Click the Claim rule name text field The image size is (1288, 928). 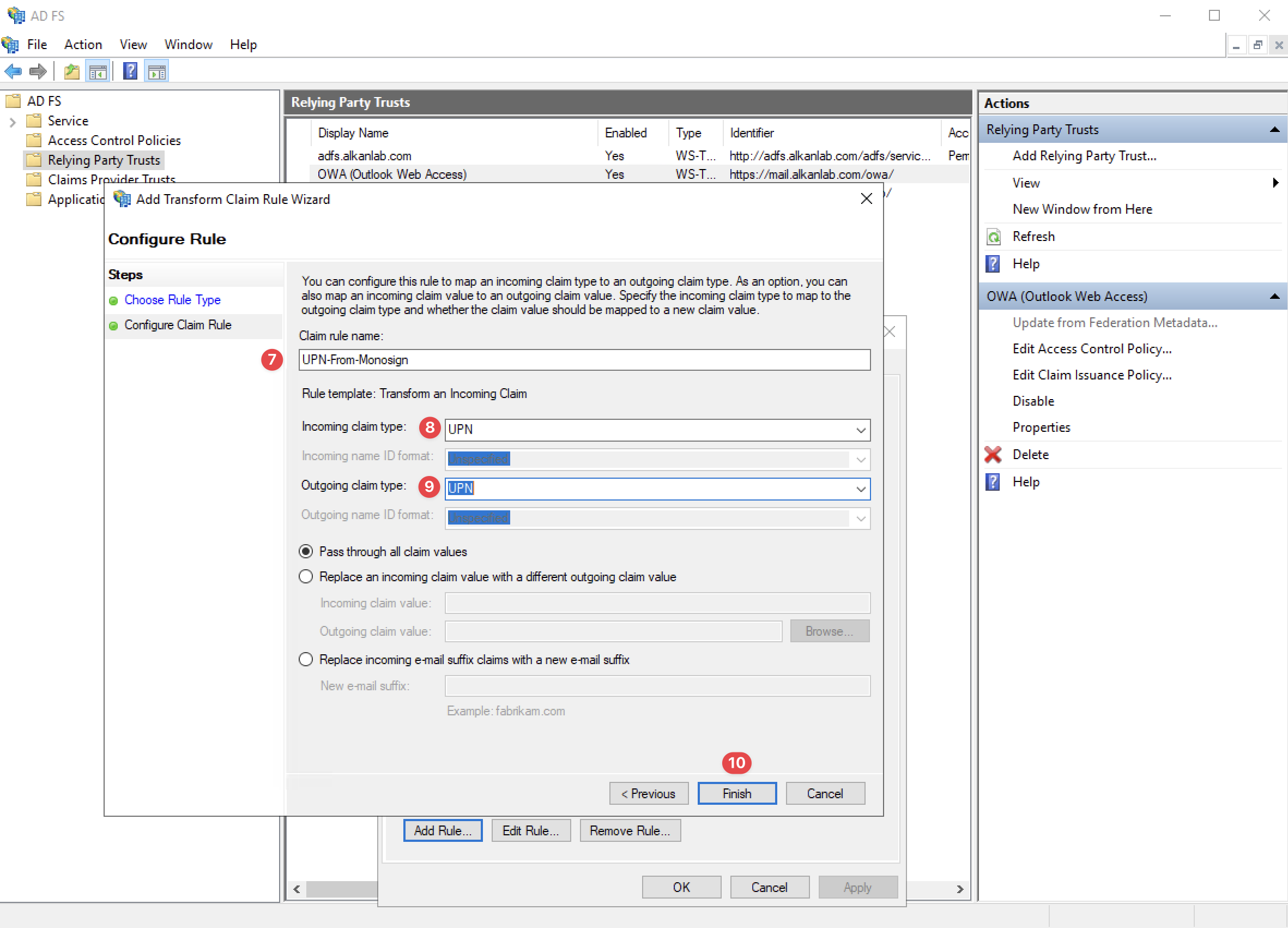pos(584,359)
